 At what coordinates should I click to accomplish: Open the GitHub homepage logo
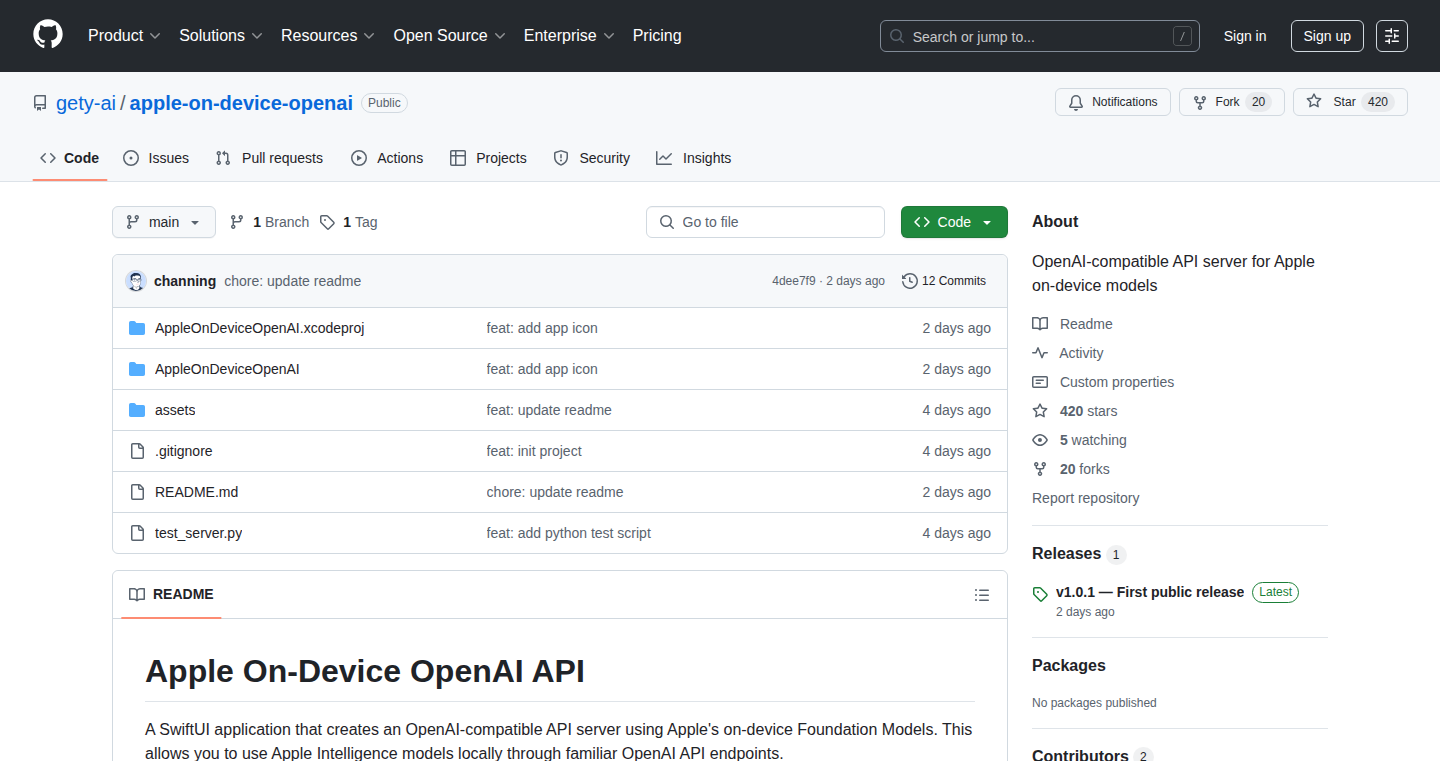click(x=48, y=35)
